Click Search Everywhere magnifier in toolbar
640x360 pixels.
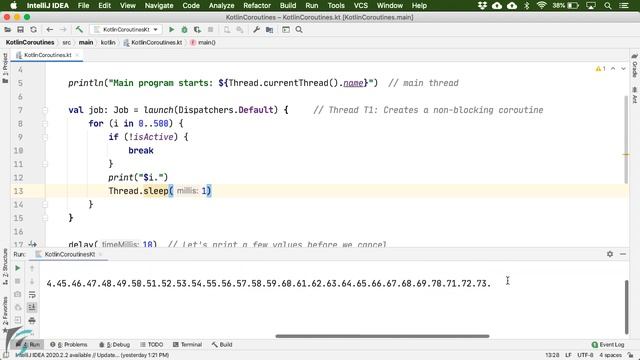(299, 29)
